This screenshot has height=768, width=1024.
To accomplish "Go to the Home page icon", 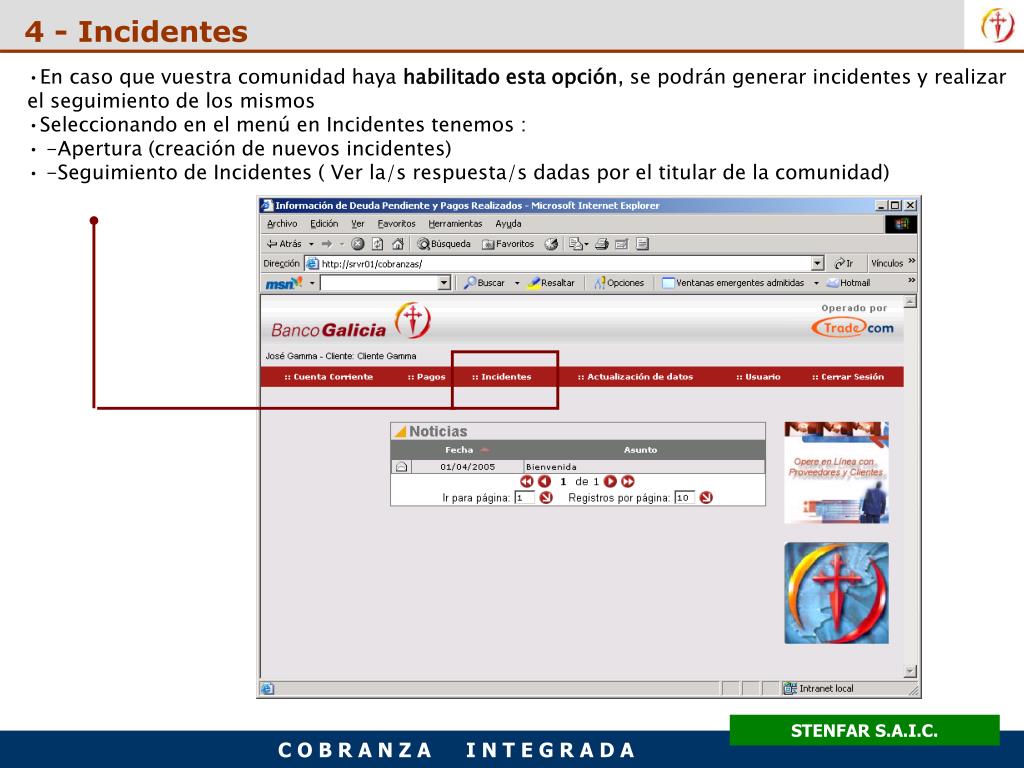I will point(398,244).
